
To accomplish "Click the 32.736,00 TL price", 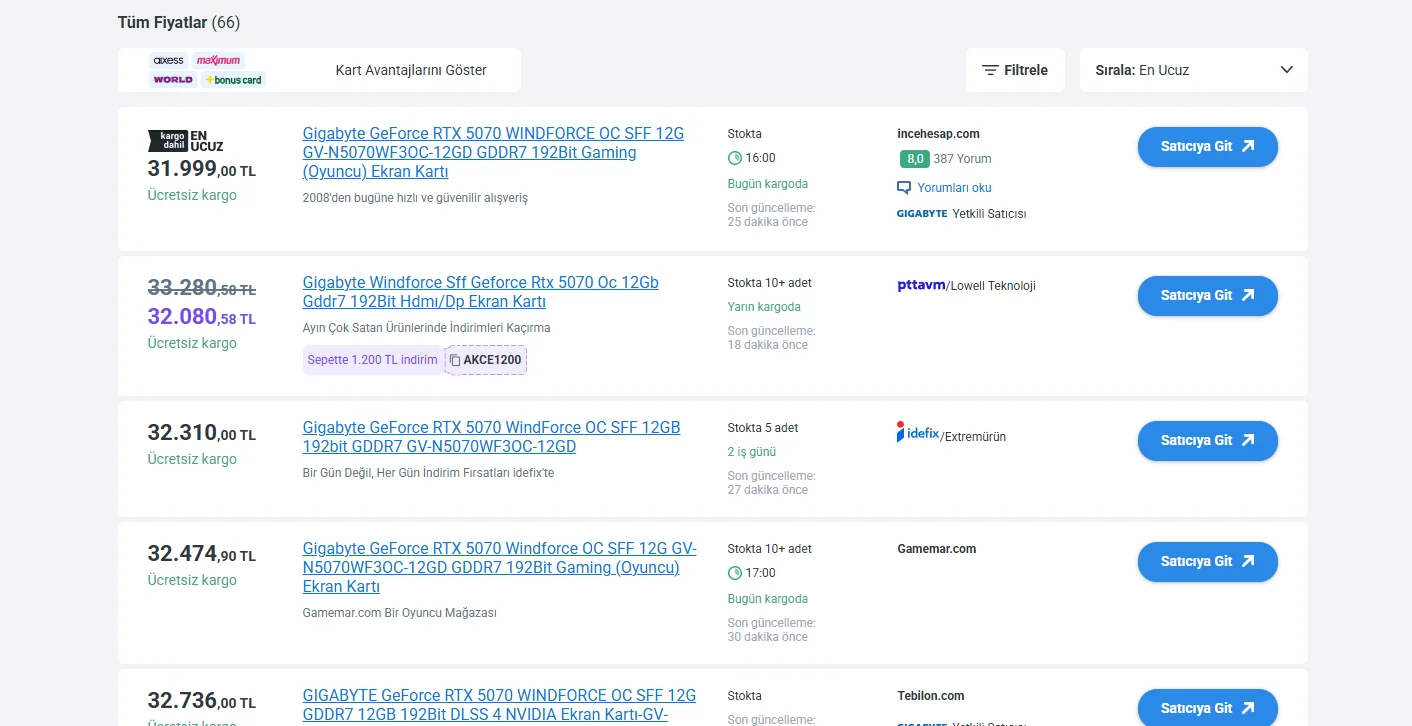I will point(202,701).
